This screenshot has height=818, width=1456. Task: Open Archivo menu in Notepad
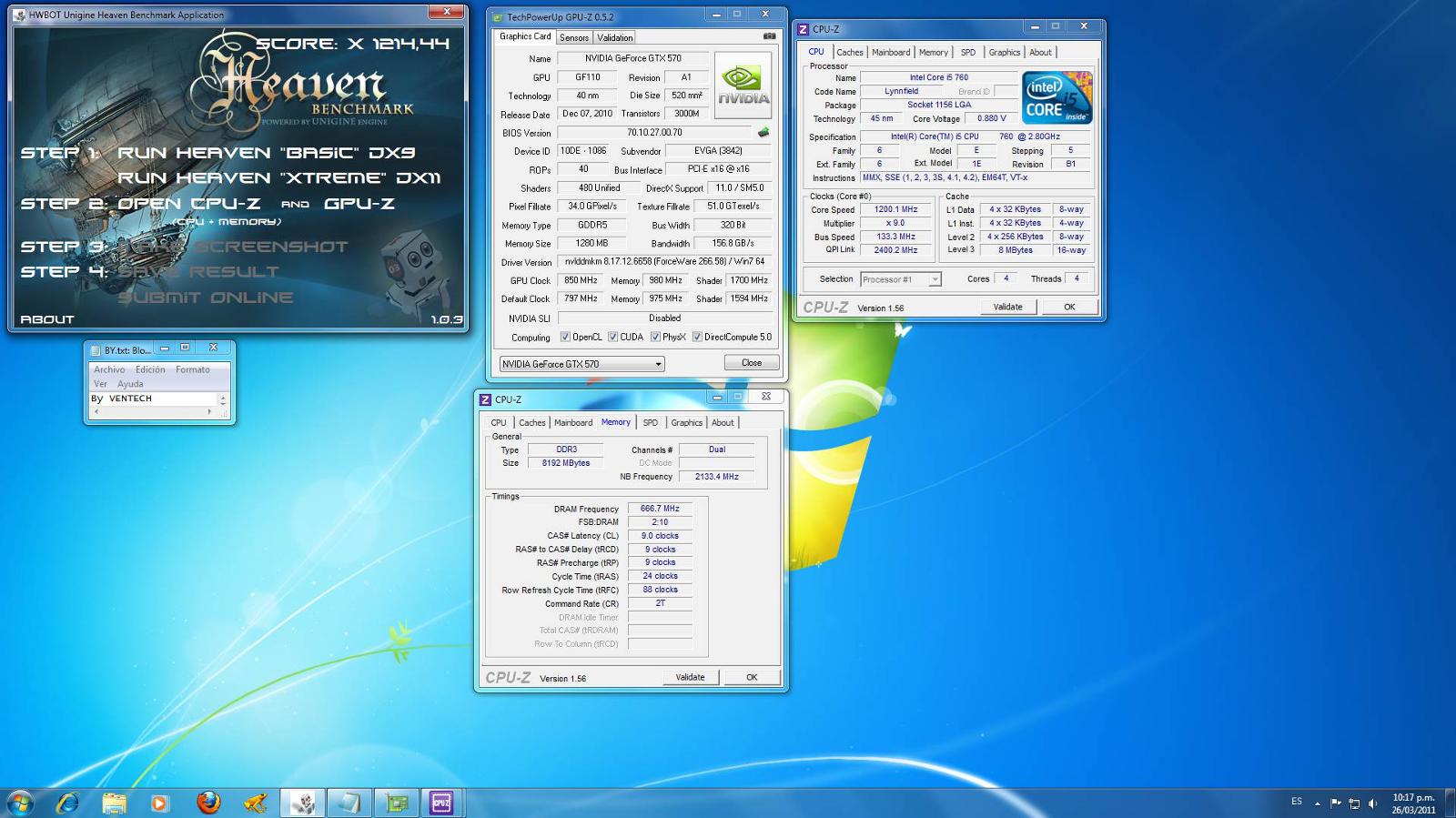109,369
